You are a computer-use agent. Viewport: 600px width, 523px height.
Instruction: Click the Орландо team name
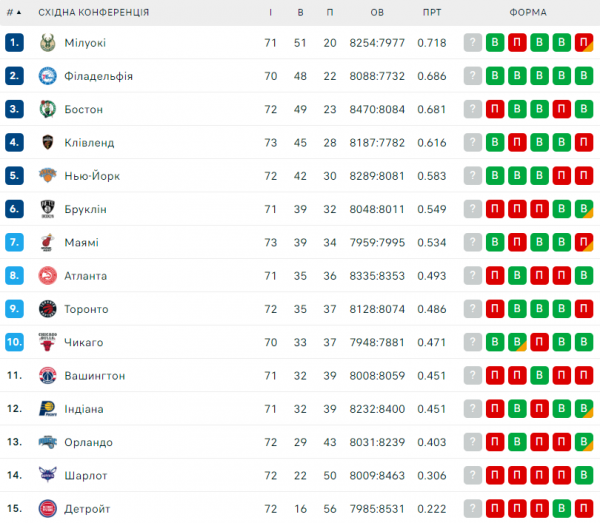point(89,442)
